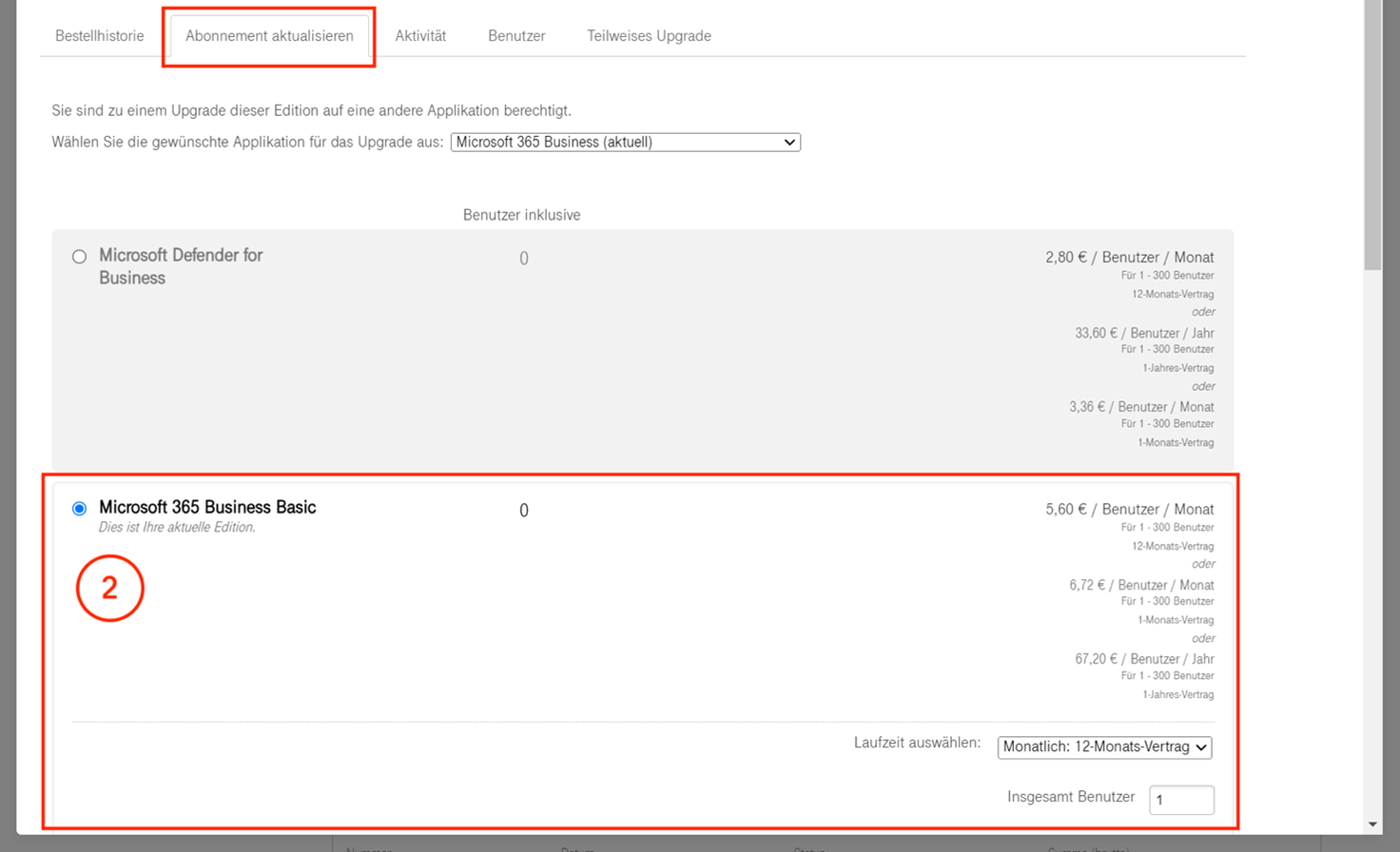
Task: Click the vertical scrollbar thumb
Action: (1372, 133)
